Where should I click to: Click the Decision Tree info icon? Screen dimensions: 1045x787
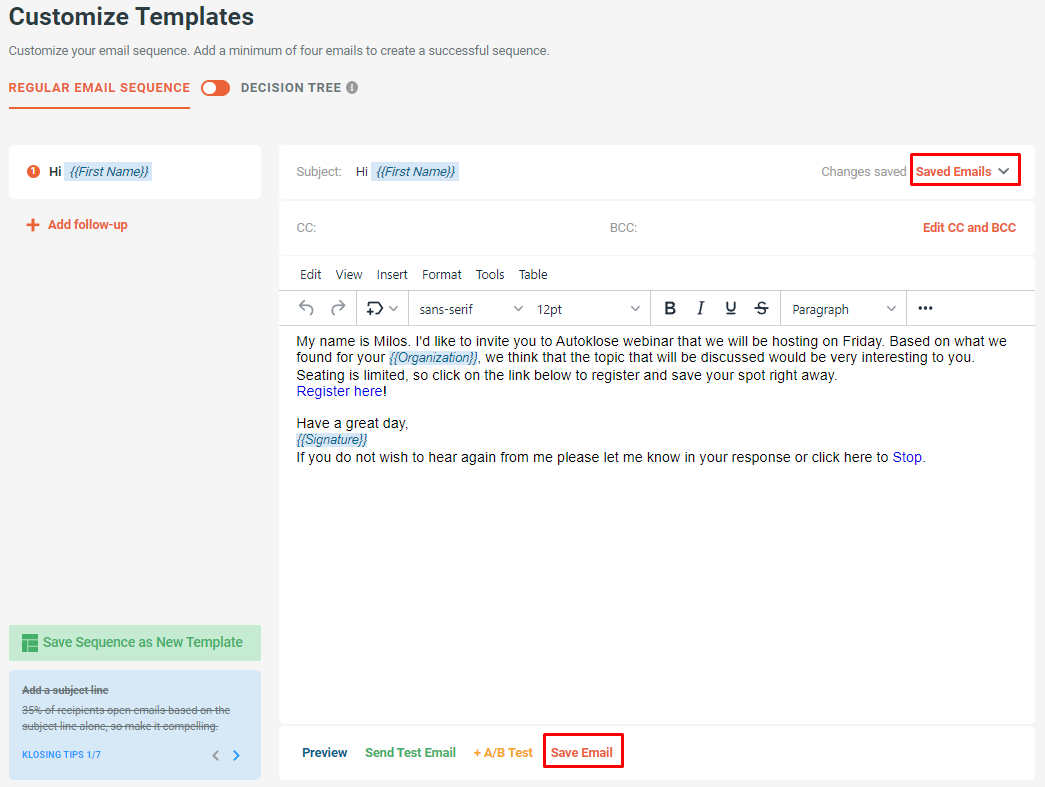tap(350, 88)
